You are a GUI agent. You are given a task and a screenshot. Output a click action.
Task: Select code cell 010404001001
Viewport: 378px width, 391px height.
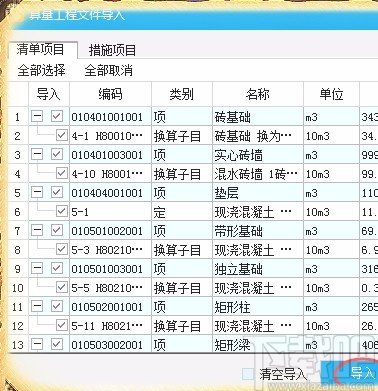(110, 193)
